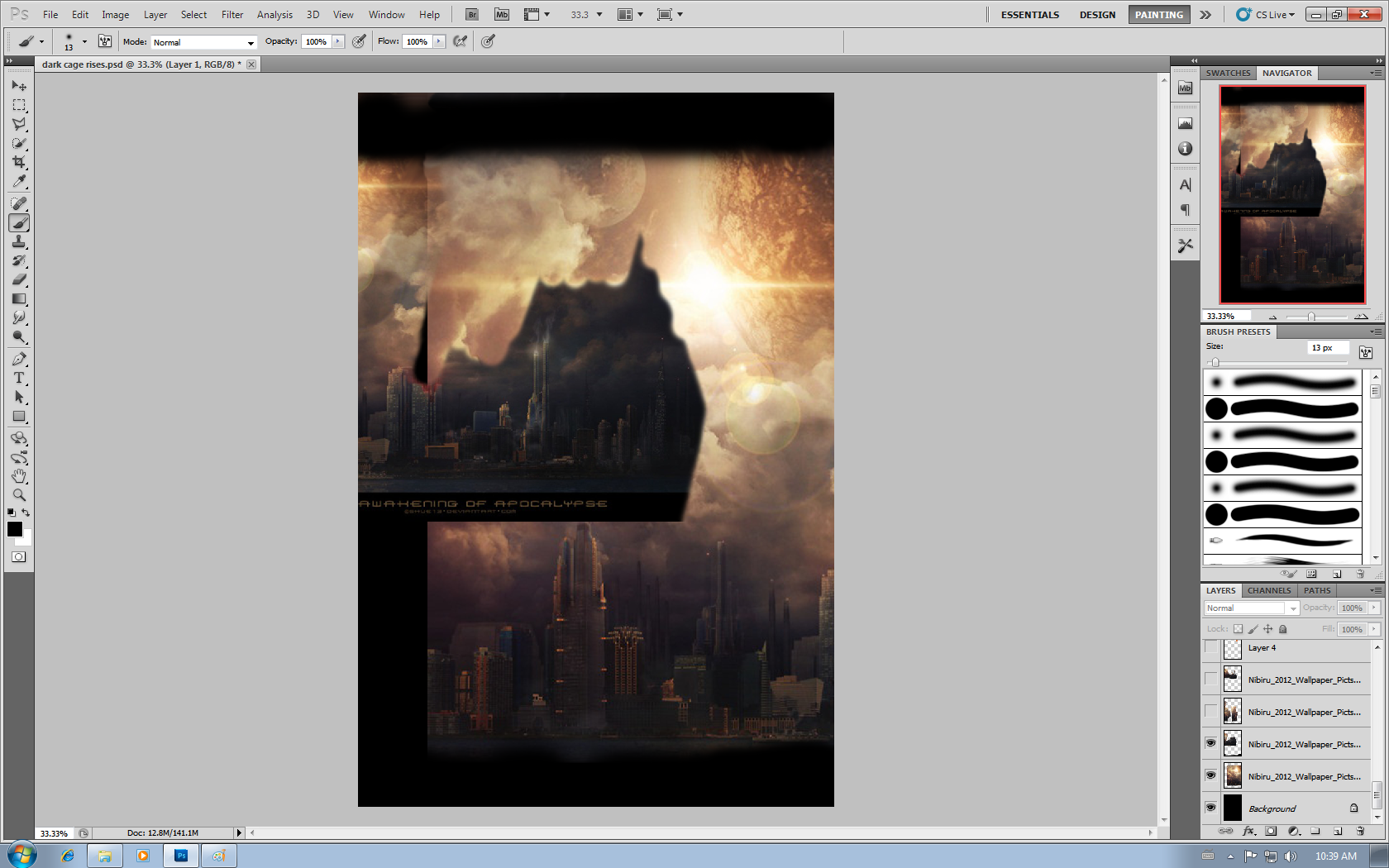The width and height of the screenshot is (1389, 868).
Task: Open the Opacity dropdown in the options bar
Action: pyautogui.click(x=337, y=41)
